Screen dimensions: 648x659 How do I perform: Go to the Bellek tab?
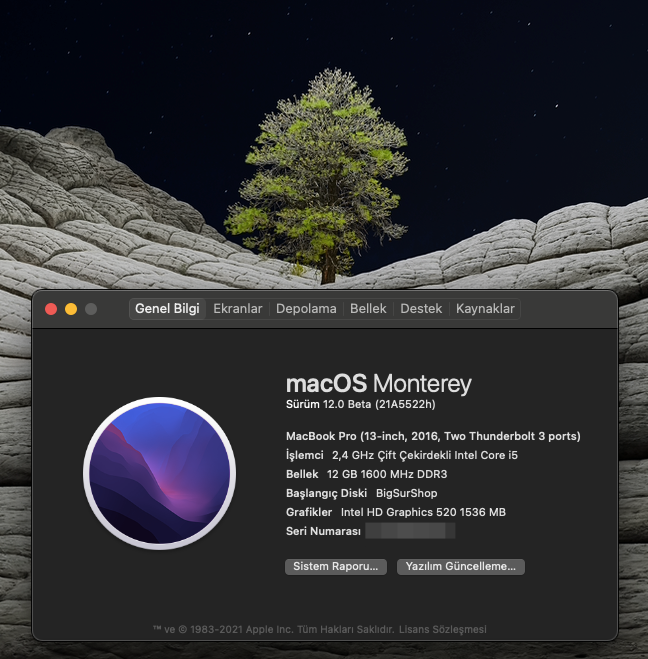(x=368, y=309)
